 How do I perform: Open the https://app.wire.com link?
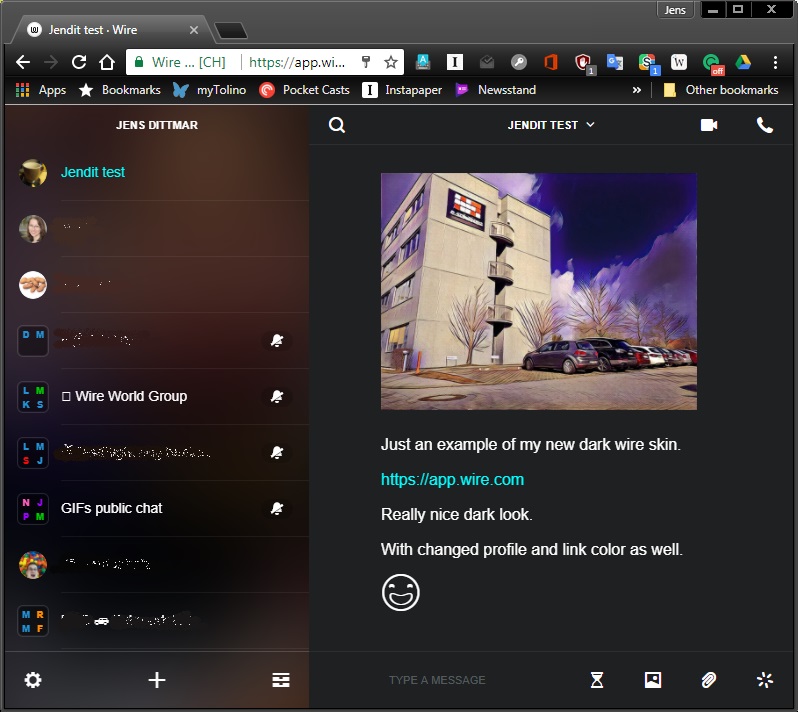point(452,479)
